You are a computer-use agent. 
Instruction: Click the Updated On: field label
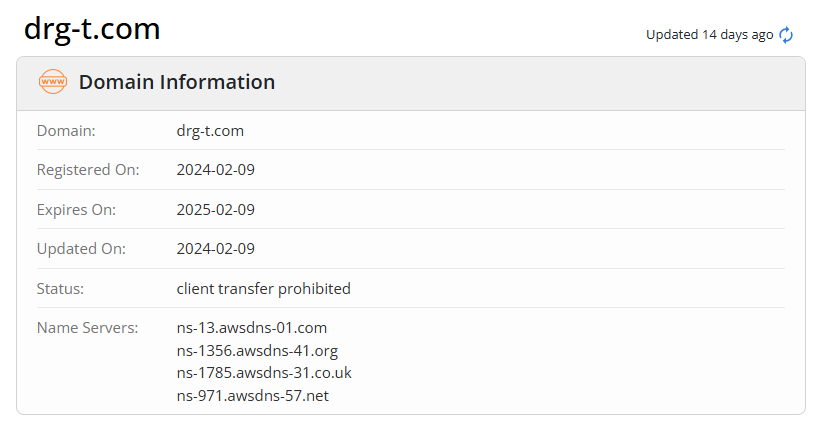[81, 249]
